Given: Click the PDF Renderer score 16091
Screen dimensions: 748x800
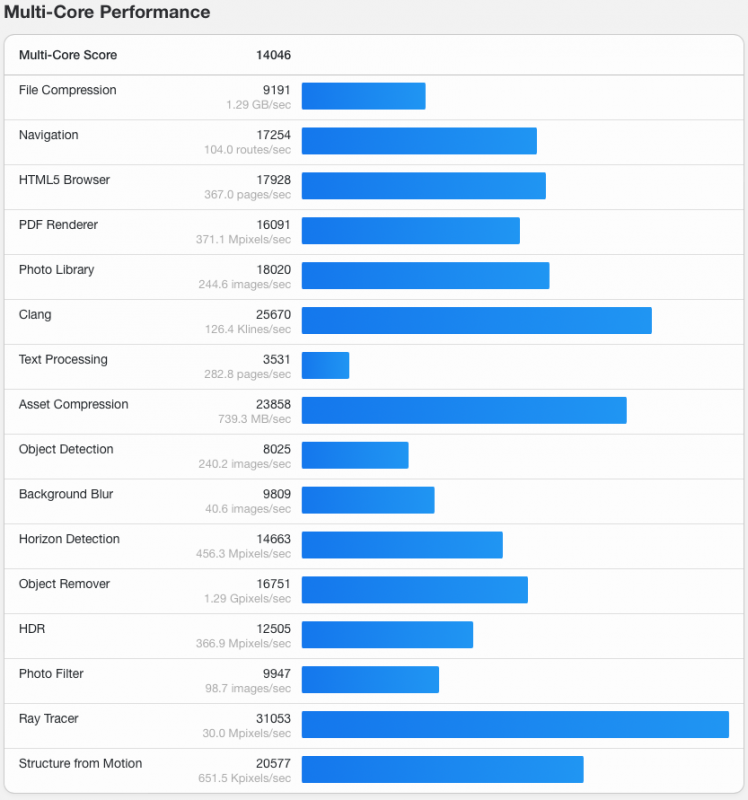Looking at the screenshot, I should click(x=273, y=225).
